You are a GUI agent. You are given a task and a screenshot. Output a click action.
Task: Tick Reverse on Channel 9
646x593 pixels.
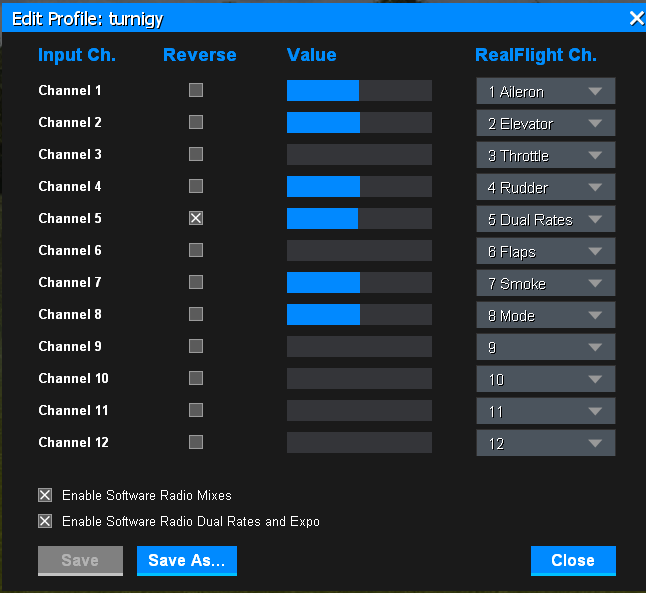(x=196, y=346)
